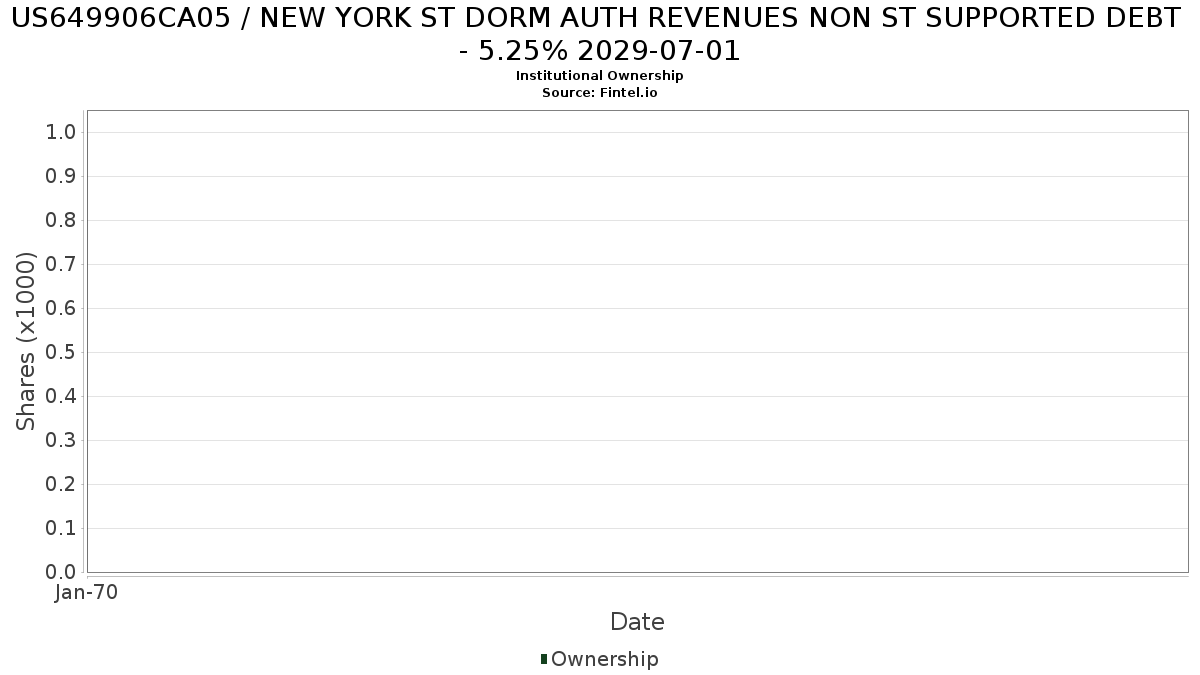This screenshot has height=675, width=1200.
Task: Click the 0.4 y-axis tick label
Action: [x=61, y=397]
